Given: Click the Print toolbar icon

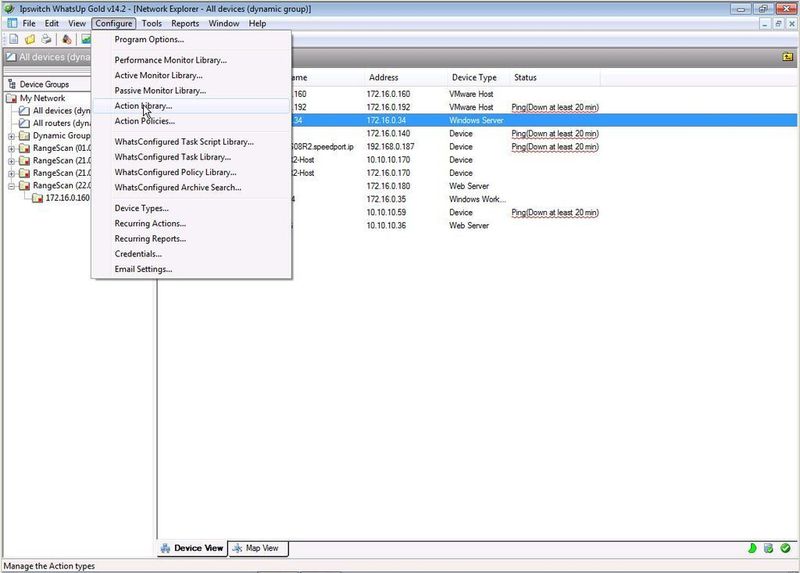Looking at the screenshot, I should click(x=46, y=39).
